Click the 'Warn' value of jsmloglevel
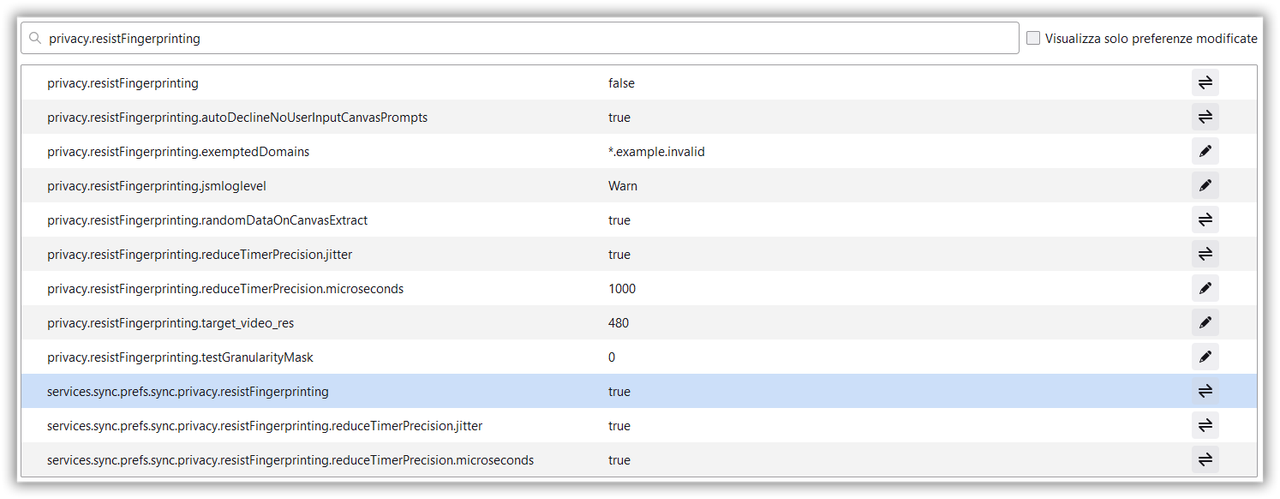1280x499 pixels. click(623, 186)
